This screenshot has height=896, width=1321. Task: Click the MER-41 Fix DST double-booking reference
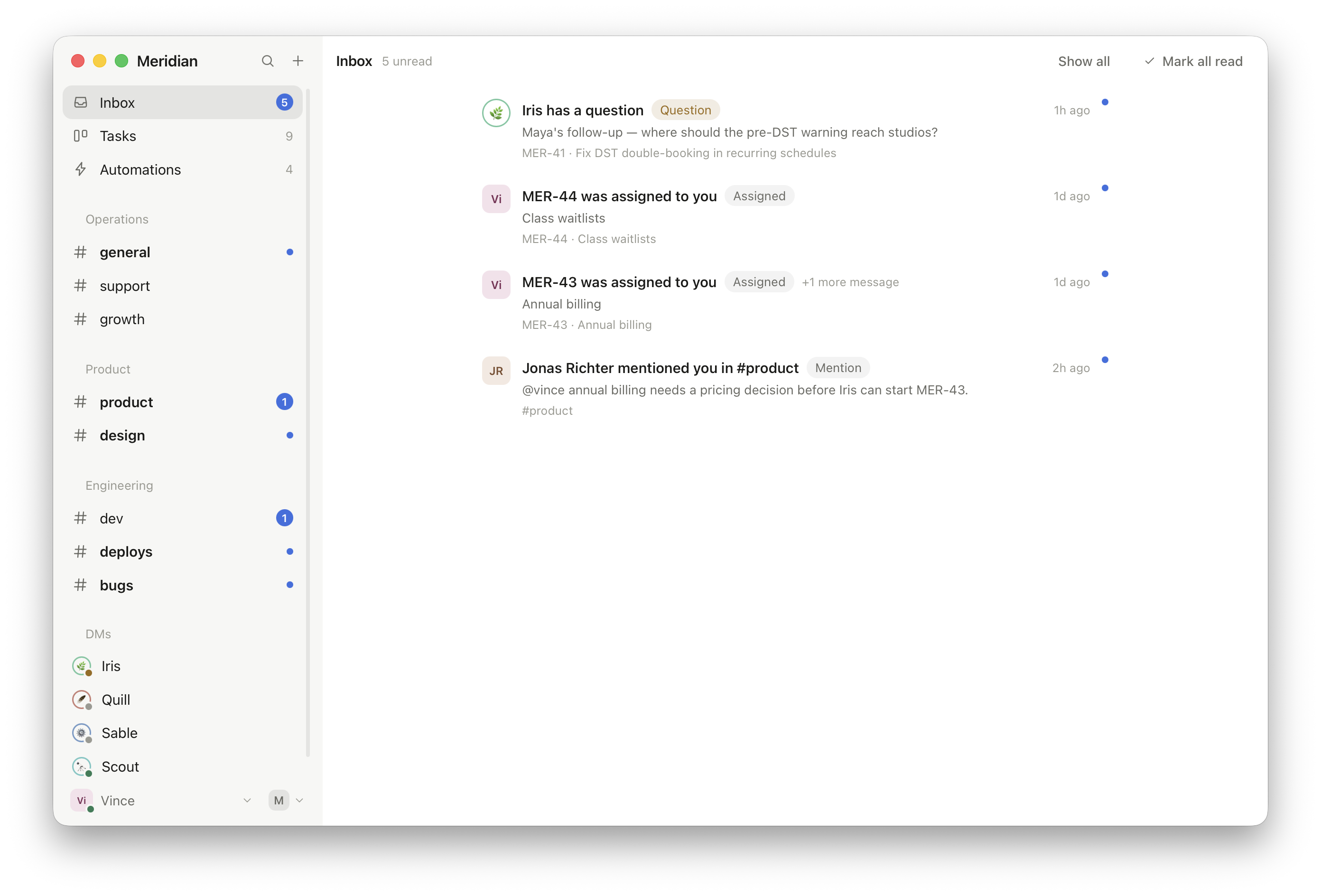tap(679, 153)
